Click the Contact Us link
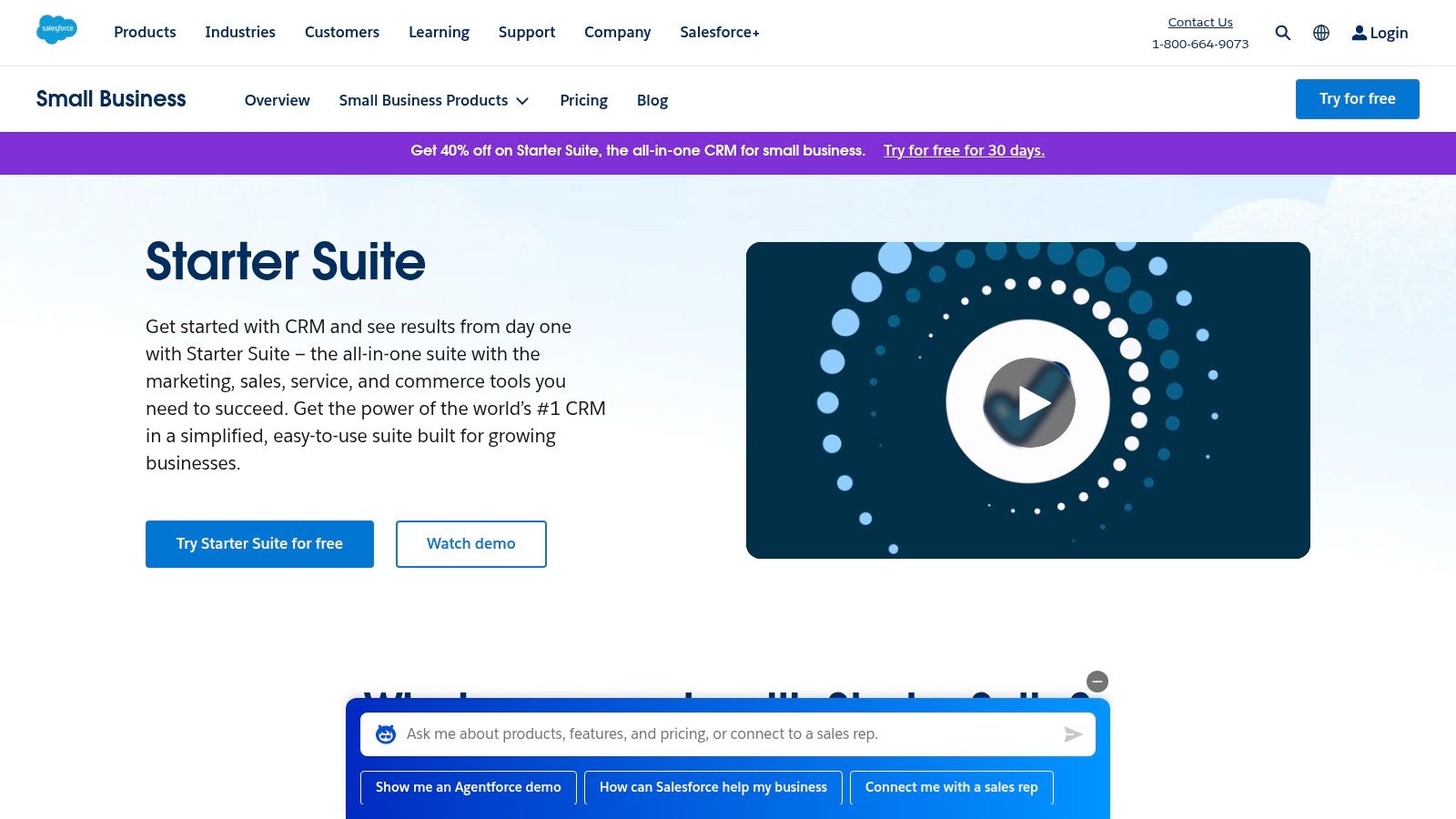This screenshot has width=1456, height=819. pos(1200,22)
